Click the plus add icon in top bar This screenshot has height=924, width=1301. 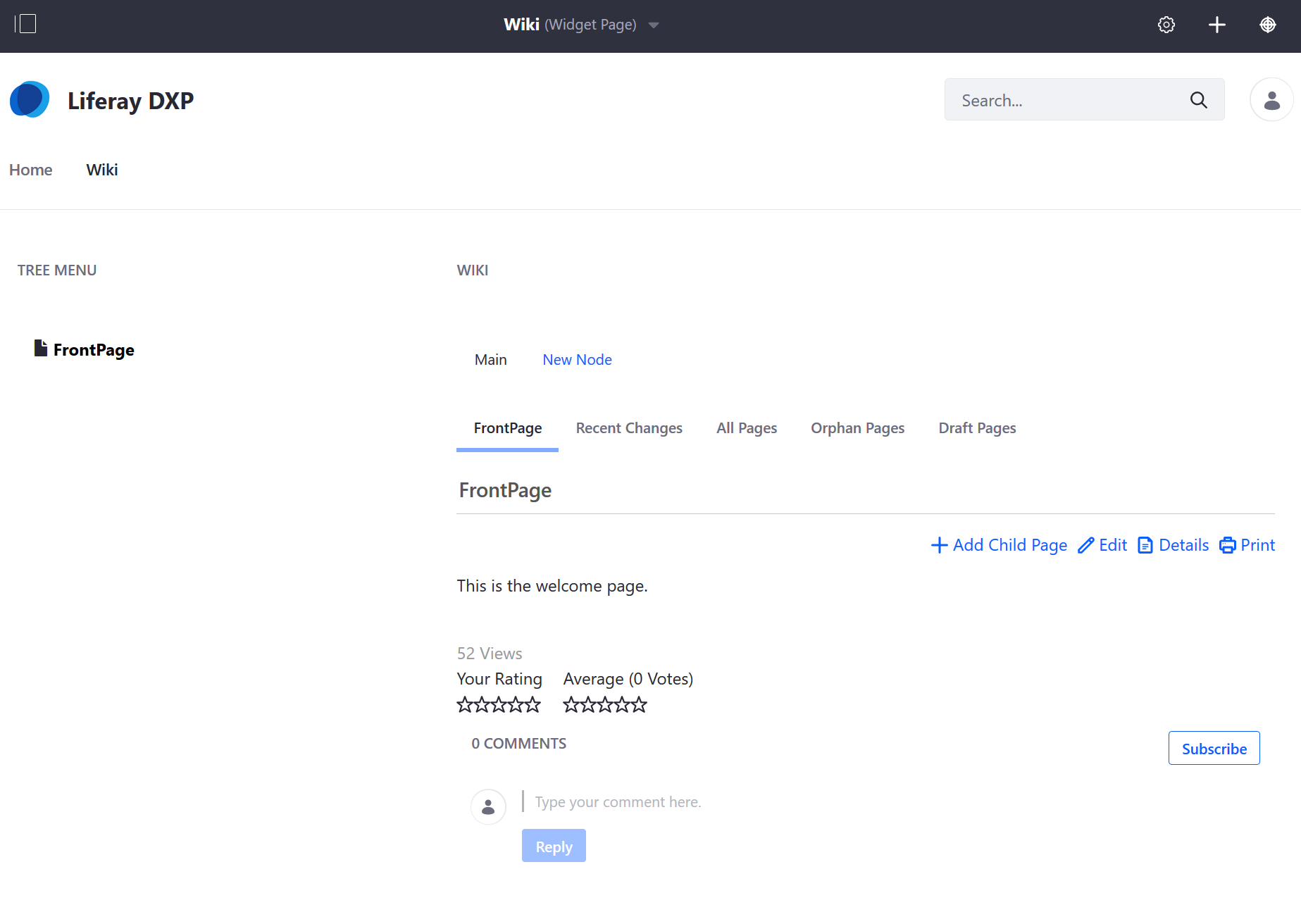pyautogui.click(x=1217, y=25)
